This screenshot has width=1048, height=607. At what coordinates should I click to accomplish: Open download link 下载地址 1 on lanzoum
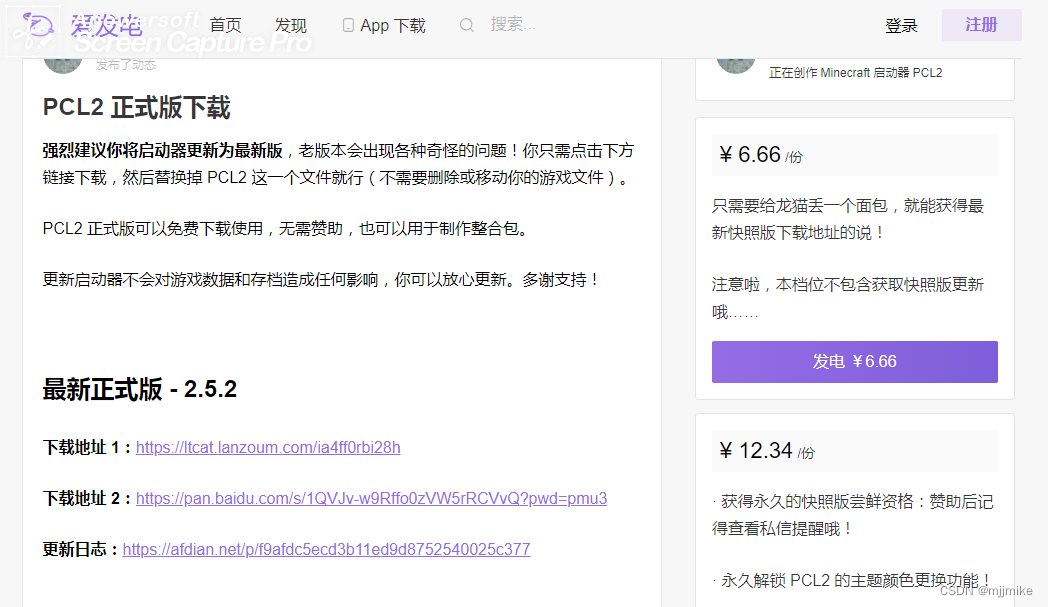click(x=267, y=447)
